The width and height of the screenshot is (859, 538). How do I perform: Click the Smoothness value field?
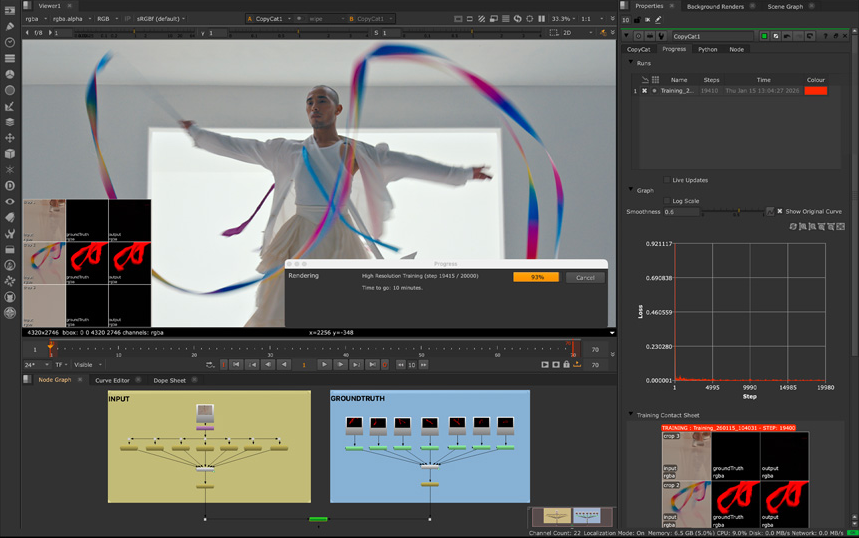683,212
